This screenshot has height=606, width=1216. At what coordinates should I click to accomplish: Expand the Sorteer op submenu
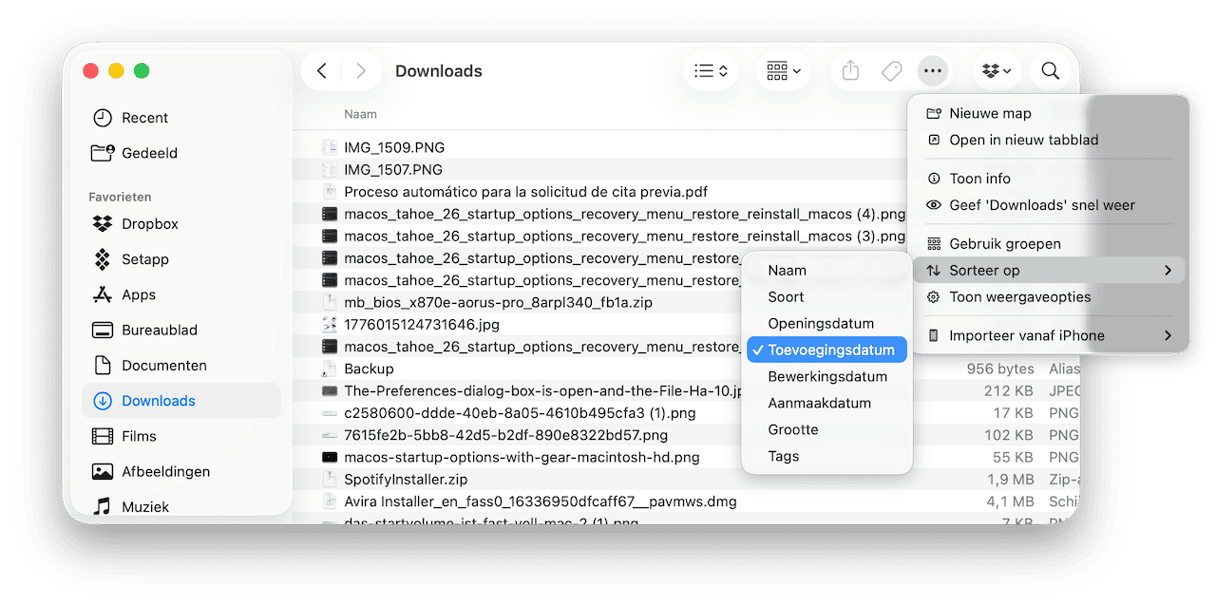point(1048,270)
